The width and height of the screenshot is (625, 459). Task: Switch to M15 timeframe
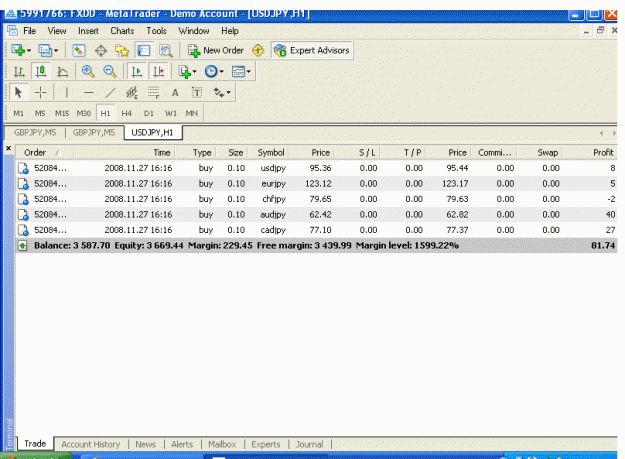coord(62,114)
